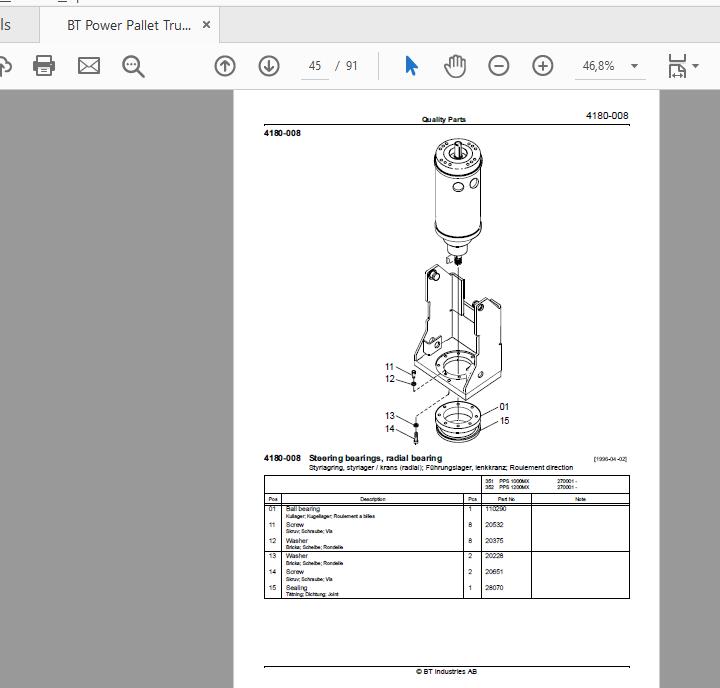The height and width of the screenshot is (688, 720).
Task: Switch to the hand pan tool
Action: tap(455, 66)
